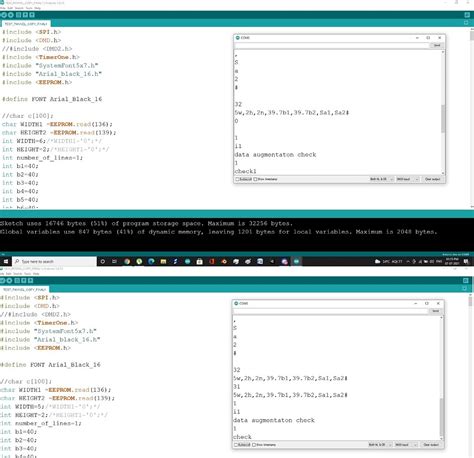474x458 pixels.
Task: Click the Verify icon in the top IDE window
Action: [x=4, y=15]
